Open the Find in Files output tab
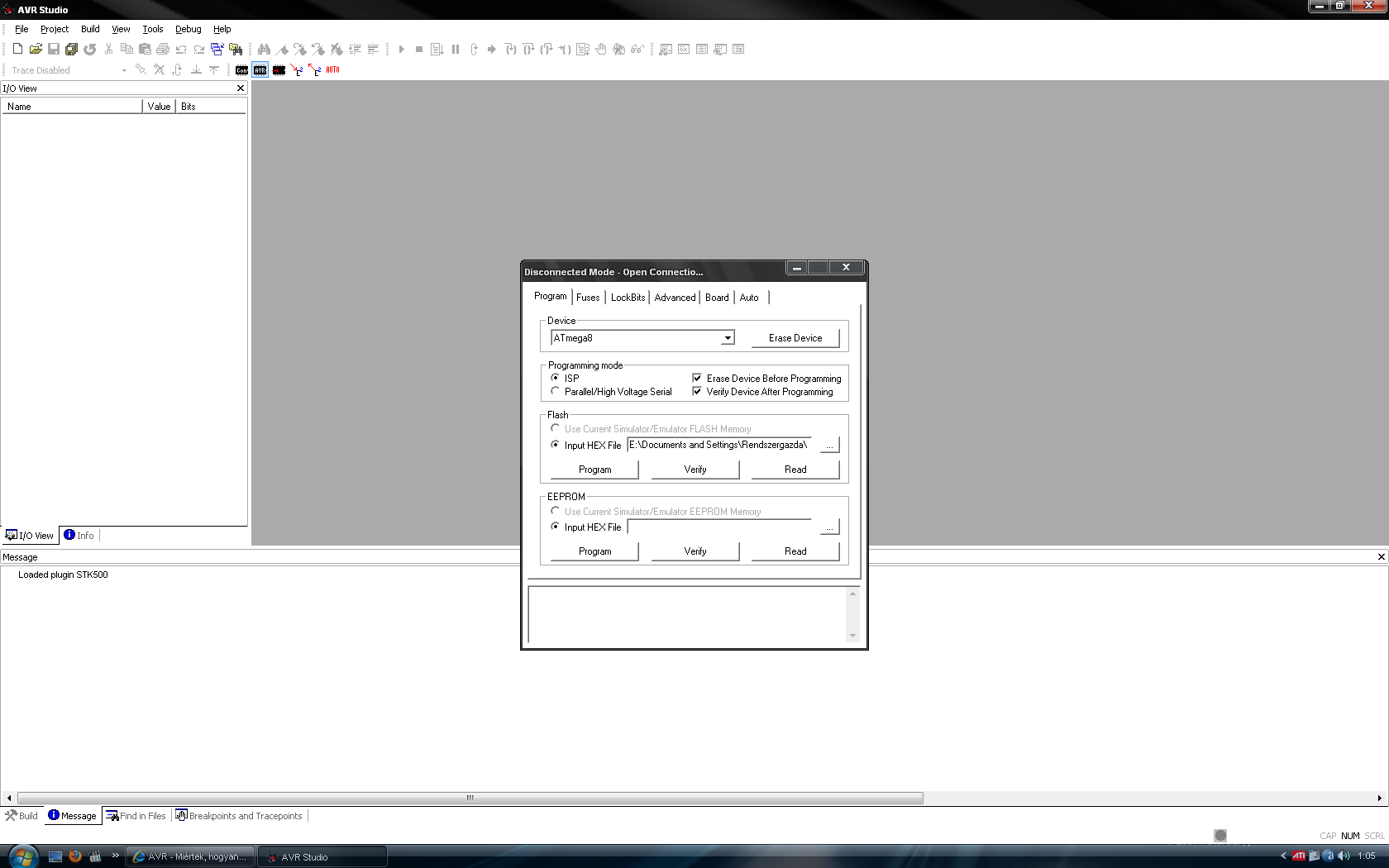The image size is (1389, 868). tap(136, 816)
